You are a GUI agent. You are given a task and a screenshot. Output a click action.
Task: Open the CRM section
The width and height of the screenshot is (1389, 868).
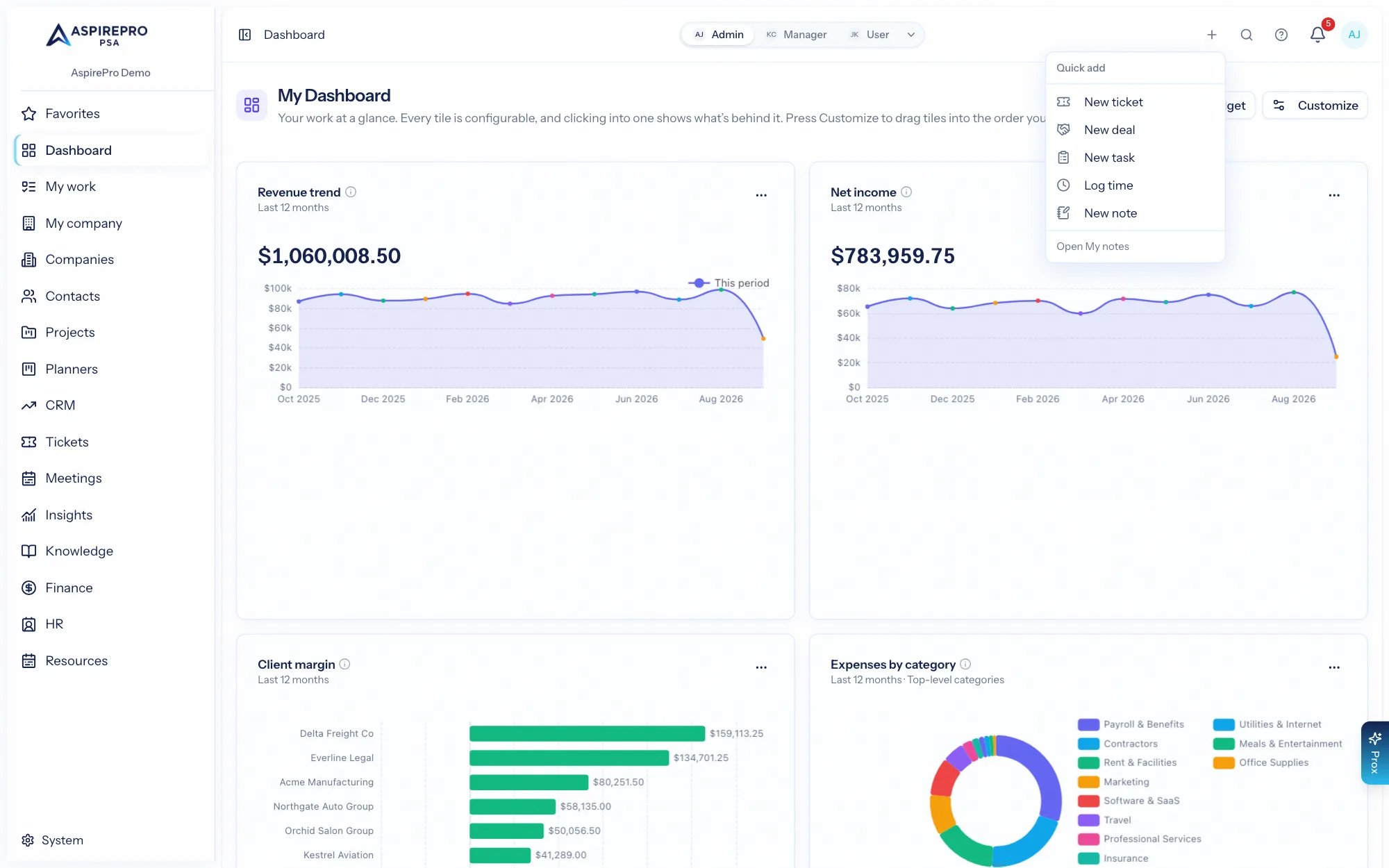(x=111, y=406)
